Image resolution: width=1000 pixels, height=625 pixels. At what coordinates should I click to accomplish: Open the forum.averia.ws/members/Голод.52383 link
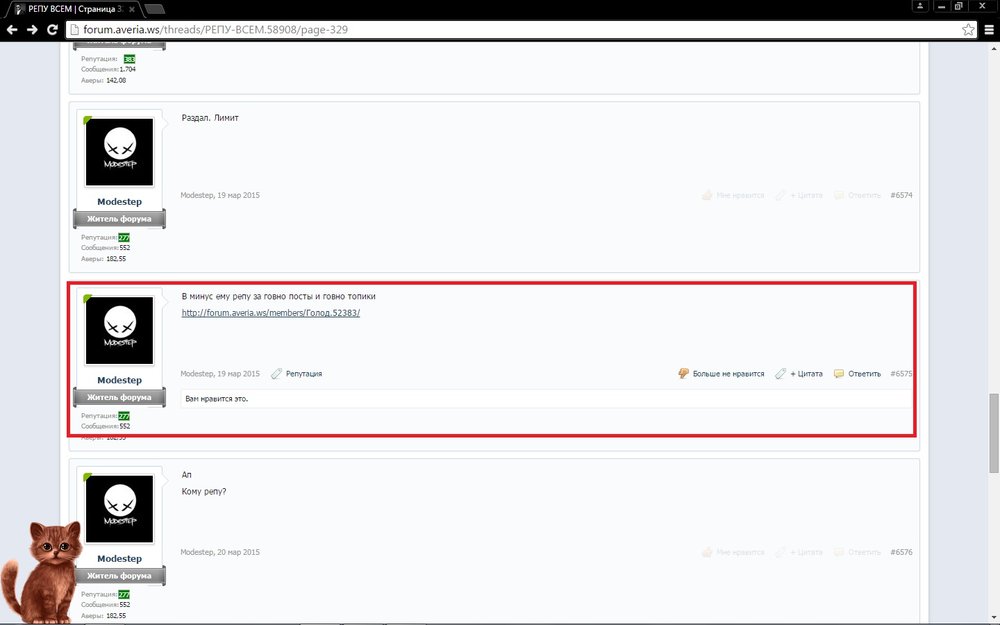click(270, 313)
